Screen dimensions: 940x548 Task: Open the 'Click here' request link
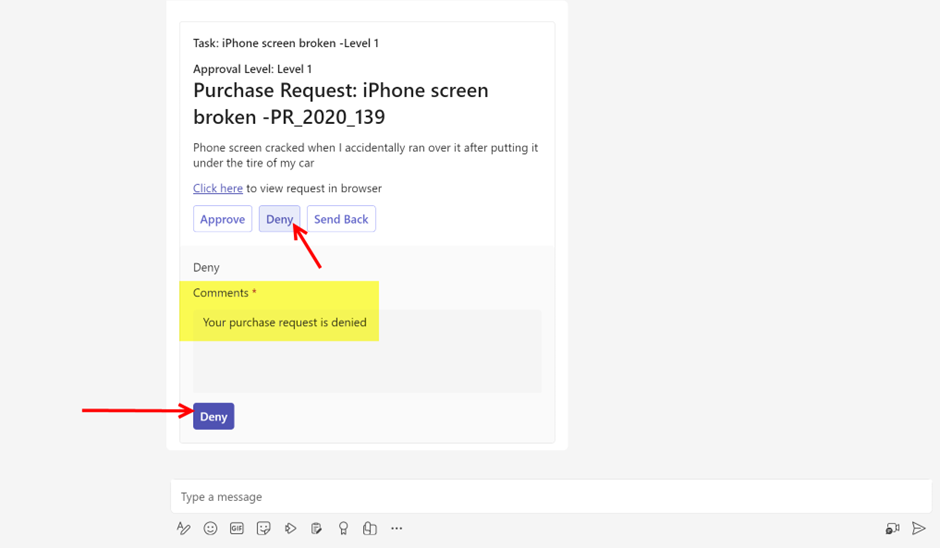coord(218,188)
